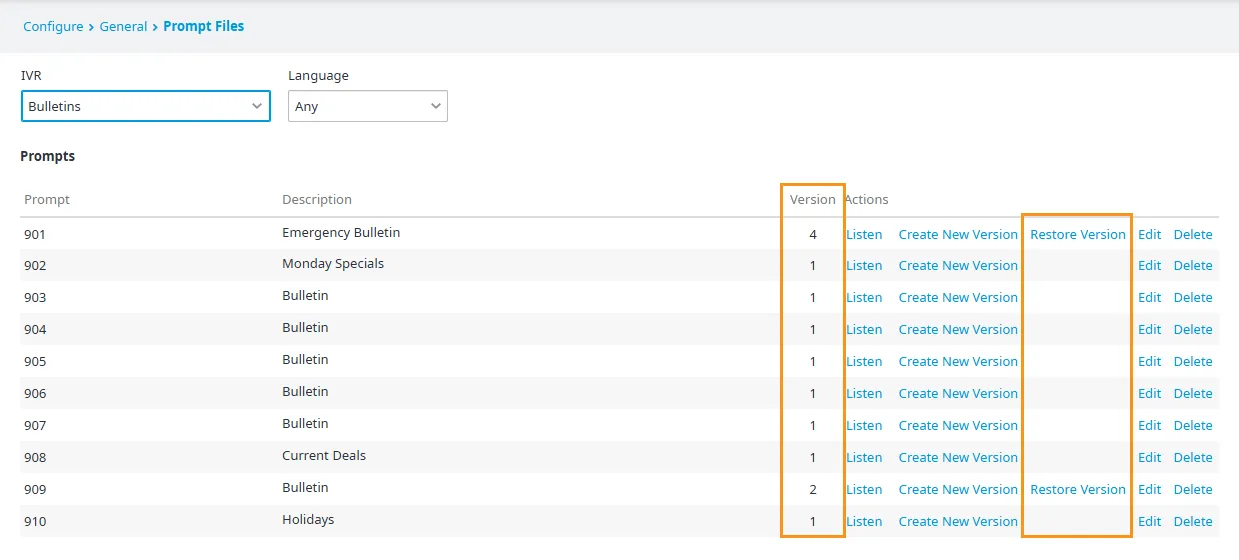Delete prompt 902
The image size is (1239, 560).
click(x=1193, y=266)
